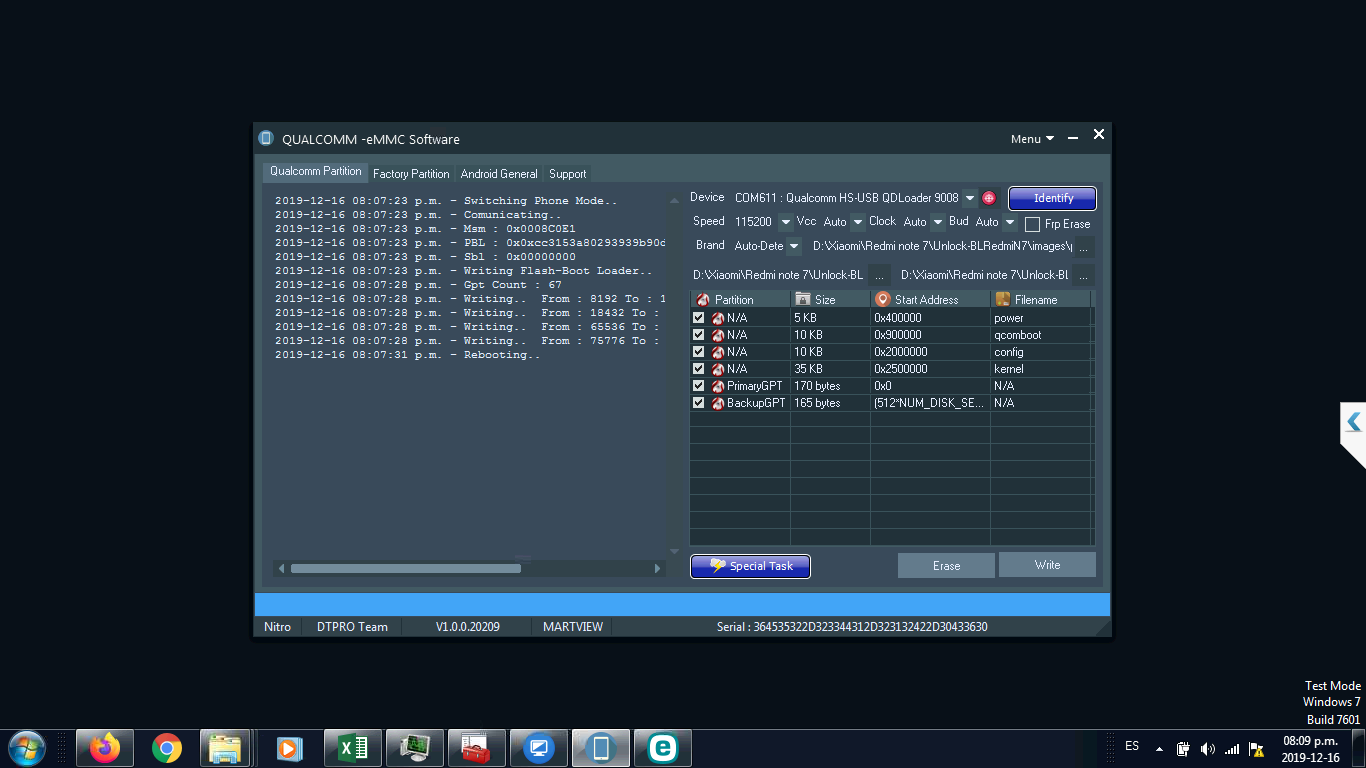Click the Erase button
Viewport: 1366px width, 768px height.
click(946, 566)
